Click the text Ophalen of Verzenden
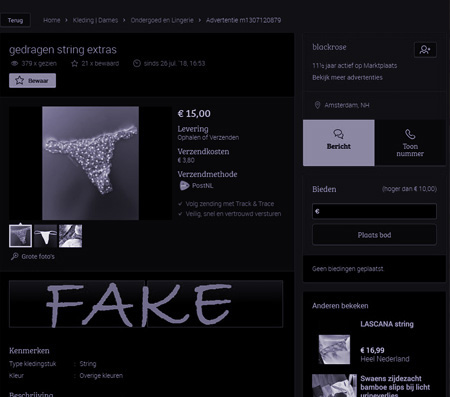450x397 pixels. click(x=208, y=138)
